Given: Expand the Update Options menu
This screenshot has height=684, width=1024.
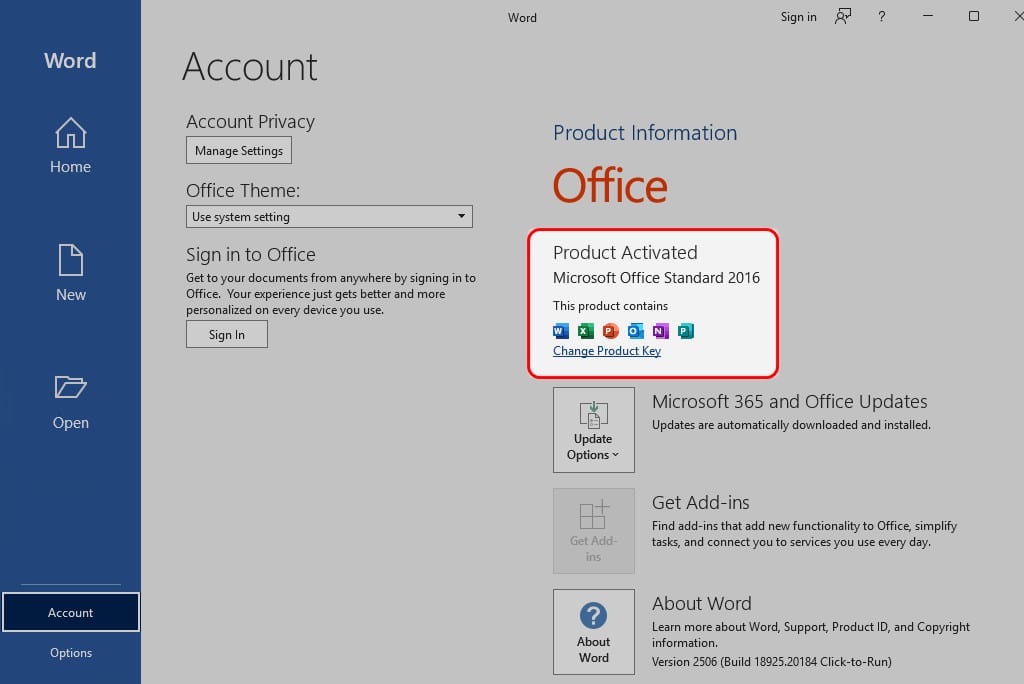Looking at the screenshot, I should tap(594, 430).
